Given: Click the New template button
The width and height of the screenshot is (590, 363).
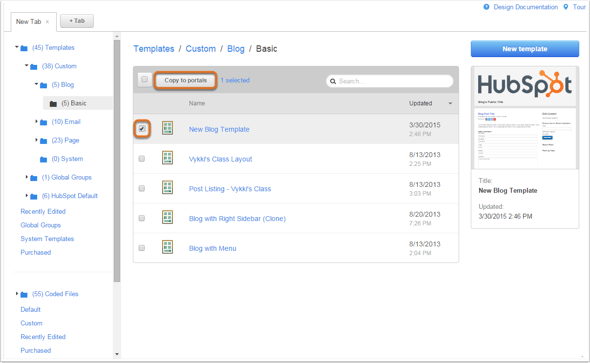Looking at the screenshot, I should [x=525, y=49].
